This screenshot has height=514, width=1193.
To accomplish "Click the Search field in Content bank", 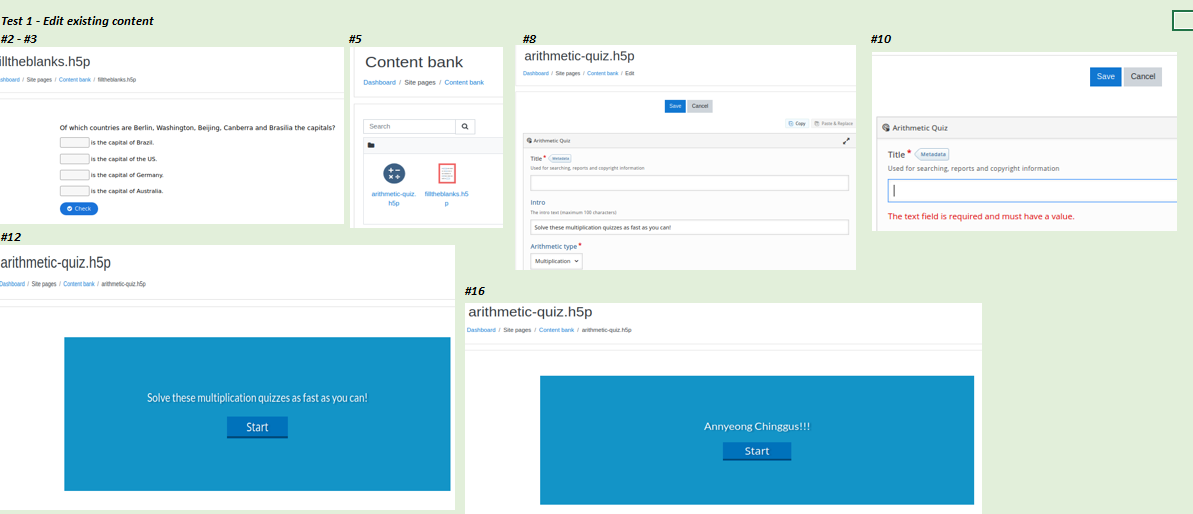I will tap(409, 127).
